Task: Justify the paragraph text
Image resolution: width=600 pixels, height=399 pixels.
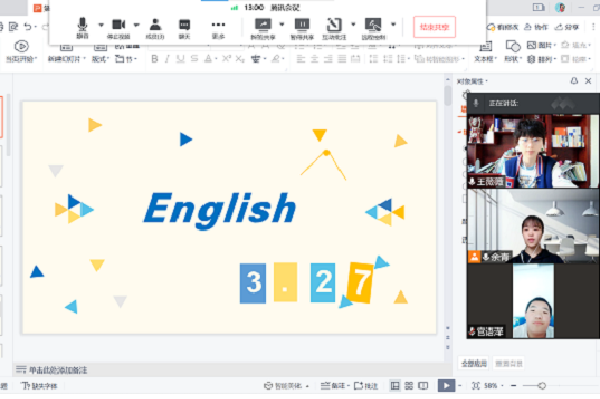Action: pyautogui.click(x=342, y=59)
